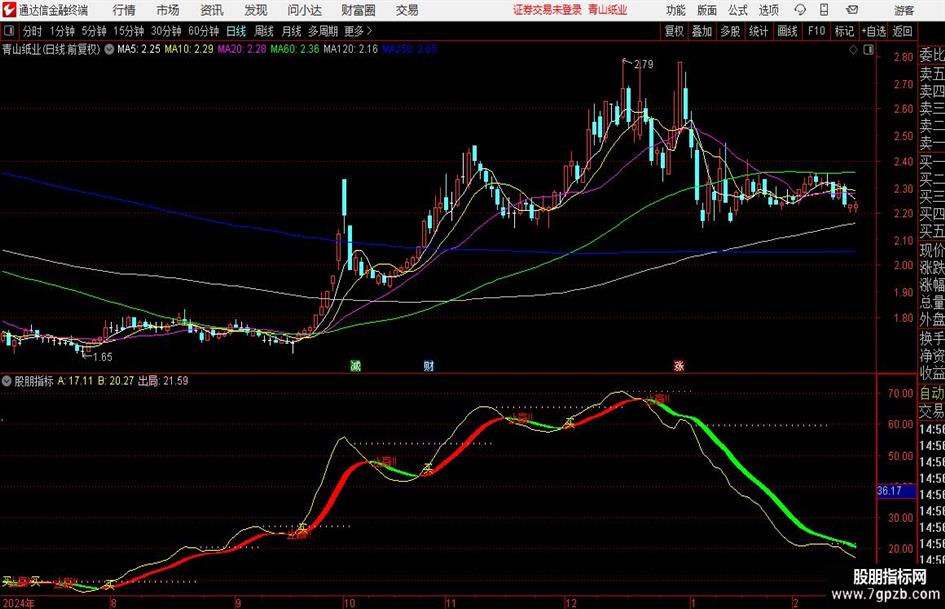
Task: Switch to 1分钟 chart period
Action: (x=62, y=31)
